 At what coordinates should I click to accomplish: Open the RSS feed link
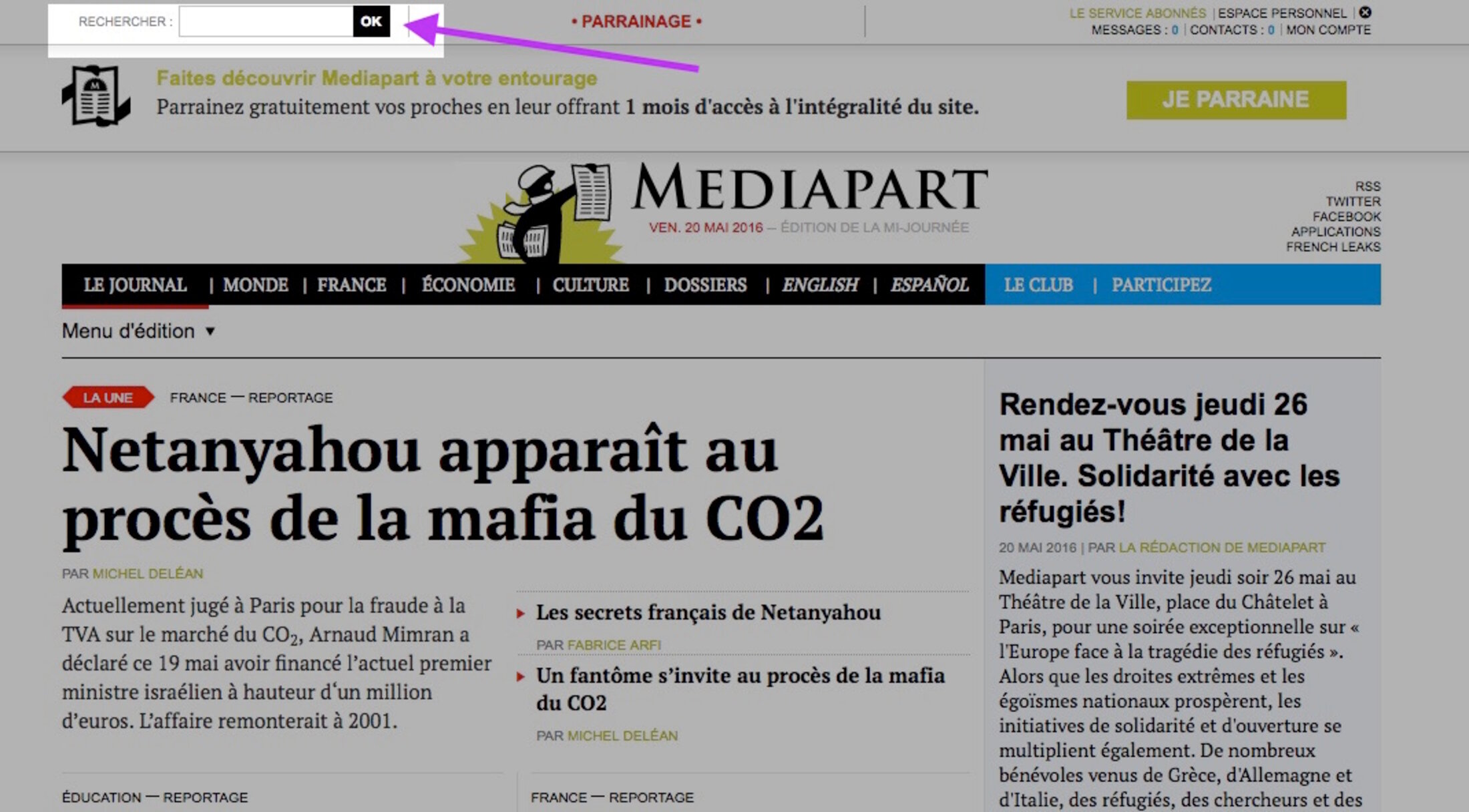coord(1368,186)
